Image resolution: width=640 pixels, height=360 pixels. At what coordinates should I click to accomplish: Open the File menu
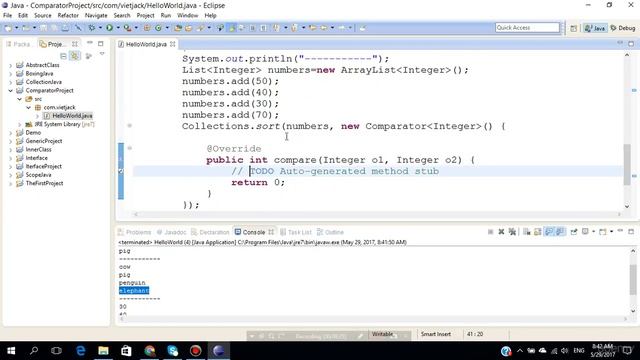pyautogui.click(x=7, y=16)
